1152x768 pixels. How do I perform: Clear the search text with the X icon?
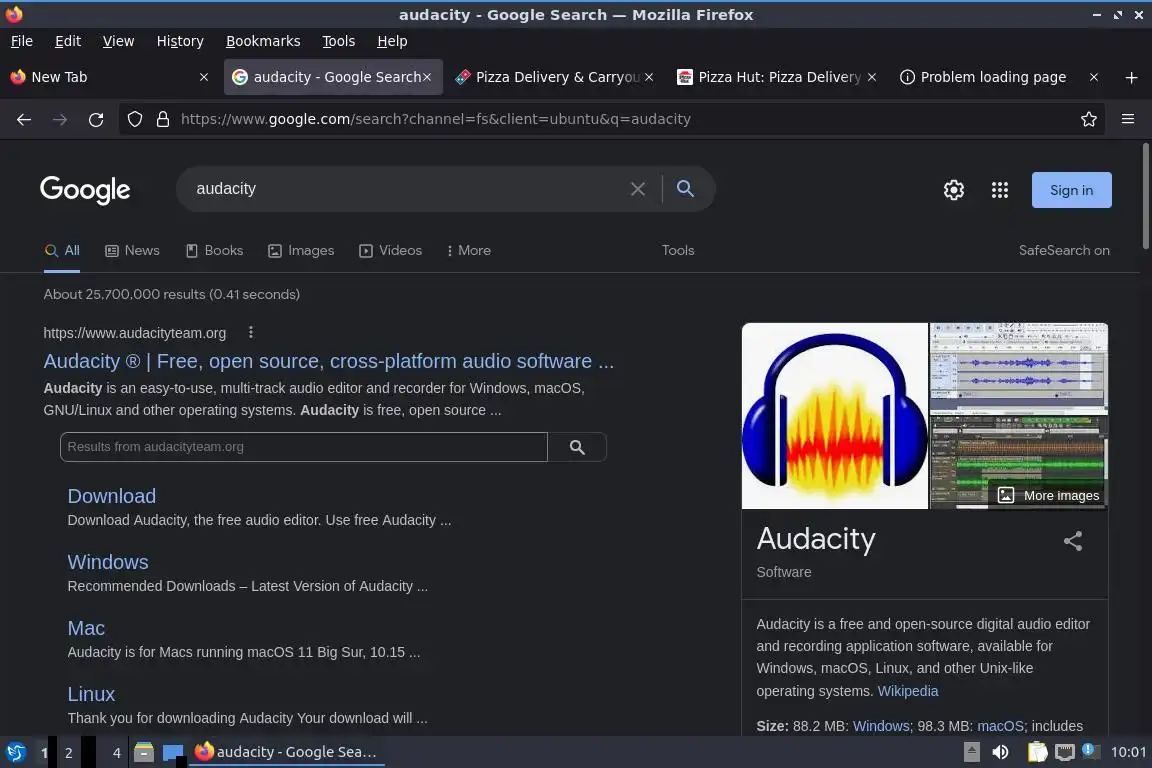click(638, 189)
